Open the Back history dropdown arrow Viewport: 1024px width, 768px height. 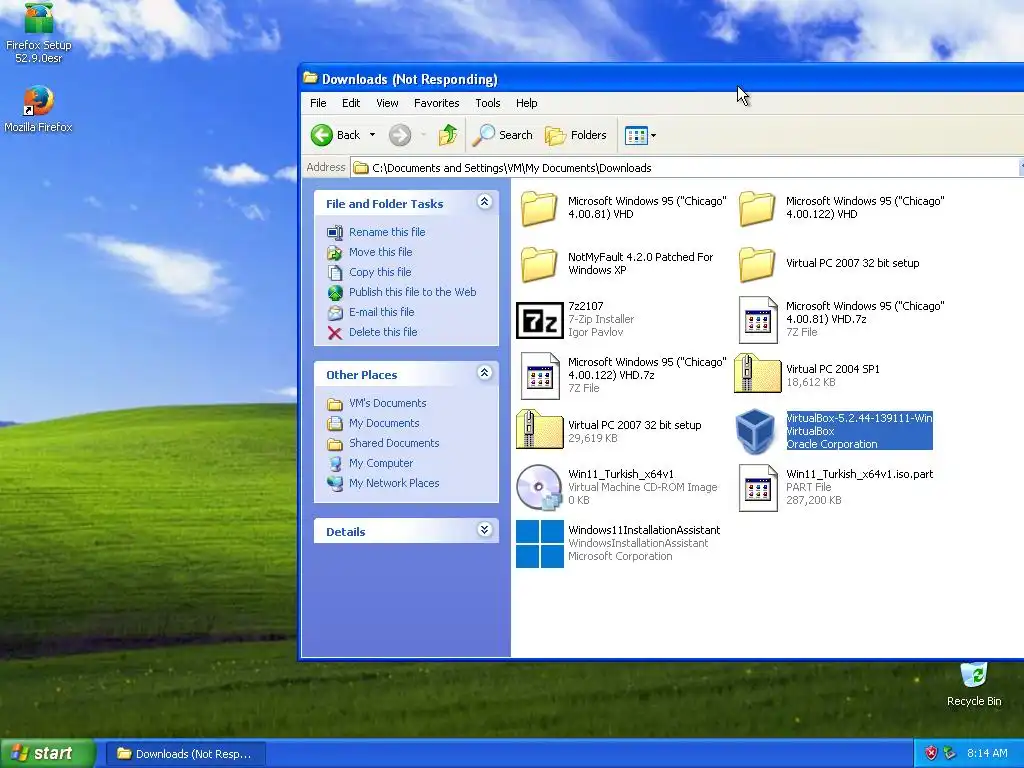(372, 135)
